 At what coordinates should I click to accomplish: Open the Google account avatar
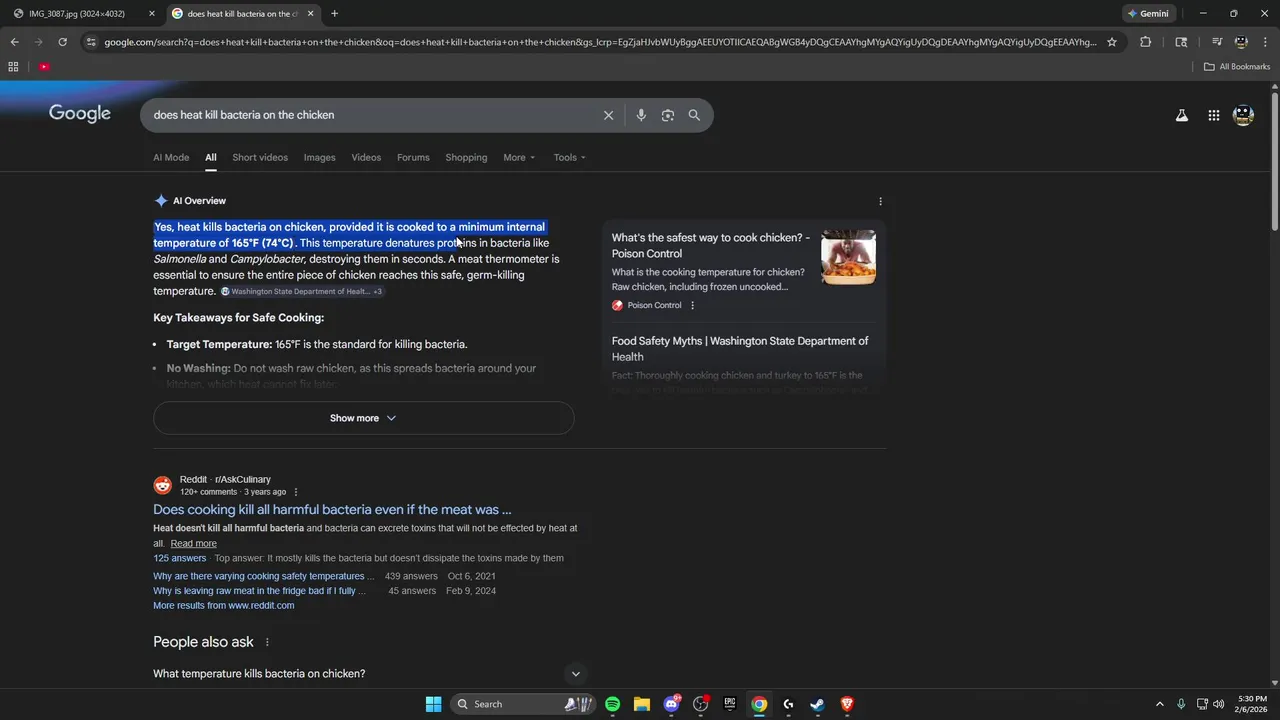1244,115
